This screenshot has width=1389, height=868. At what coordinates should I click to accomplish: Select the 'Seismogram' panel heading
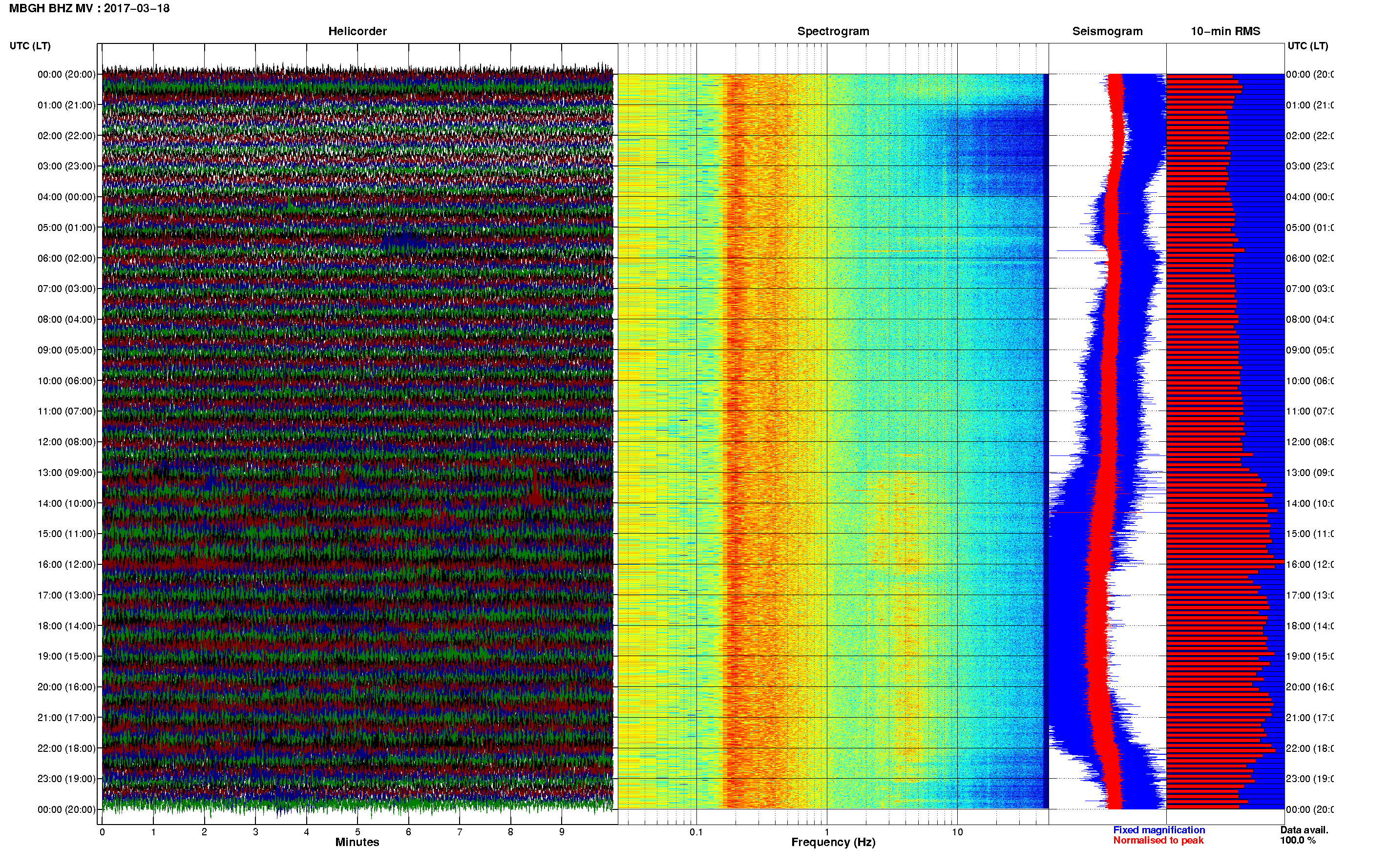coord(1108,31)
